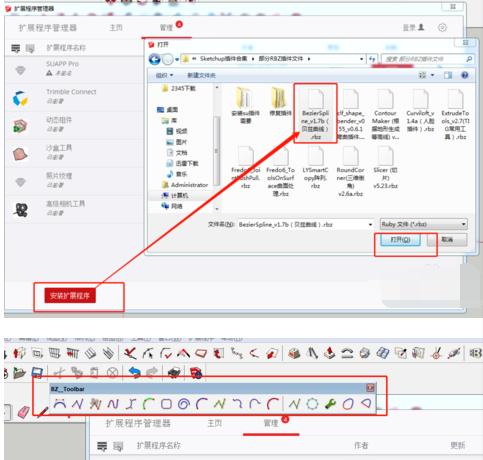
Task: Click the back arrow in the file dialog
Action: coord(154,59)
